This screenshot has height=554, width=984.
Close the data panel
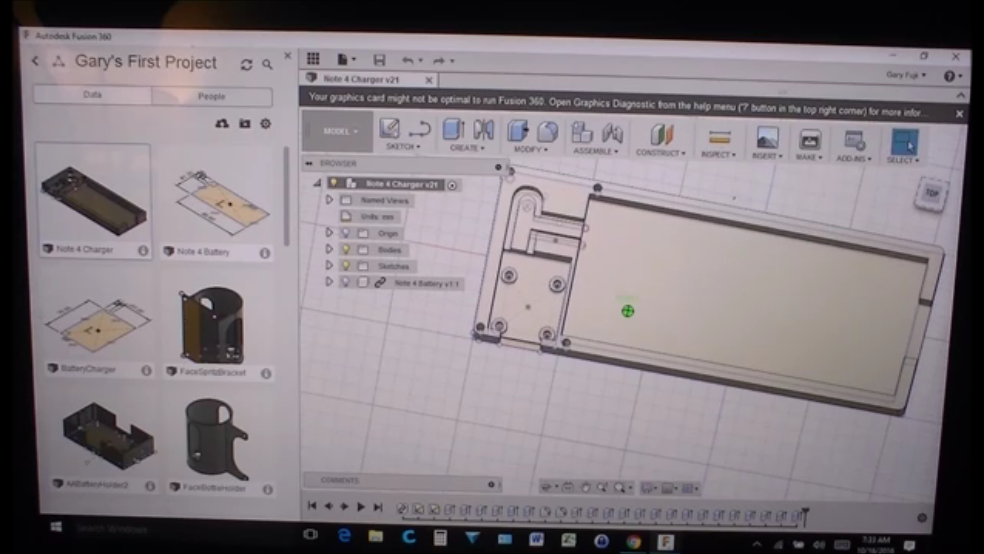pos(287,55)
